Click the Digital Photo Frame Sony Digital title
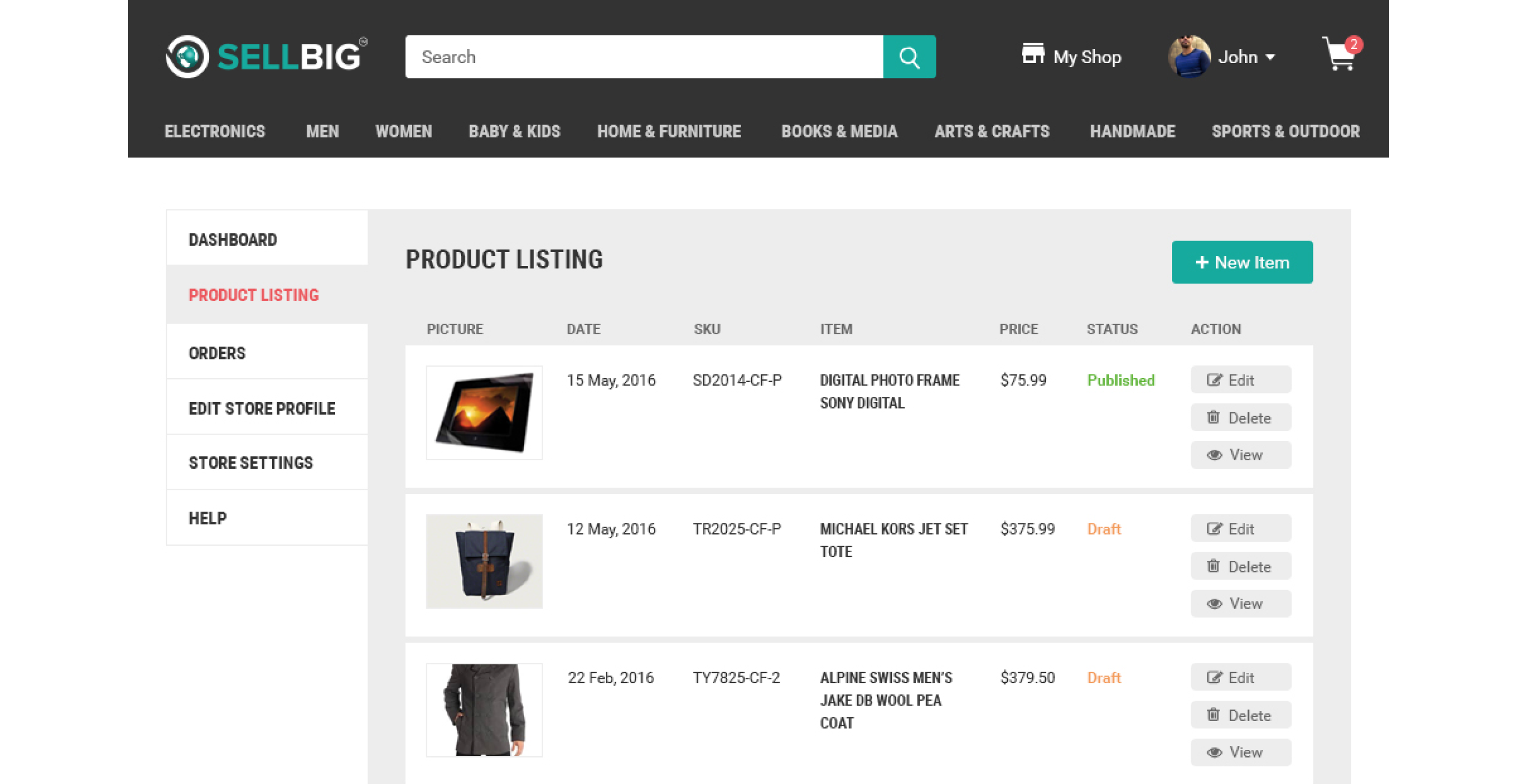This screenshot has width=1517, height=784. click(889, 391)
